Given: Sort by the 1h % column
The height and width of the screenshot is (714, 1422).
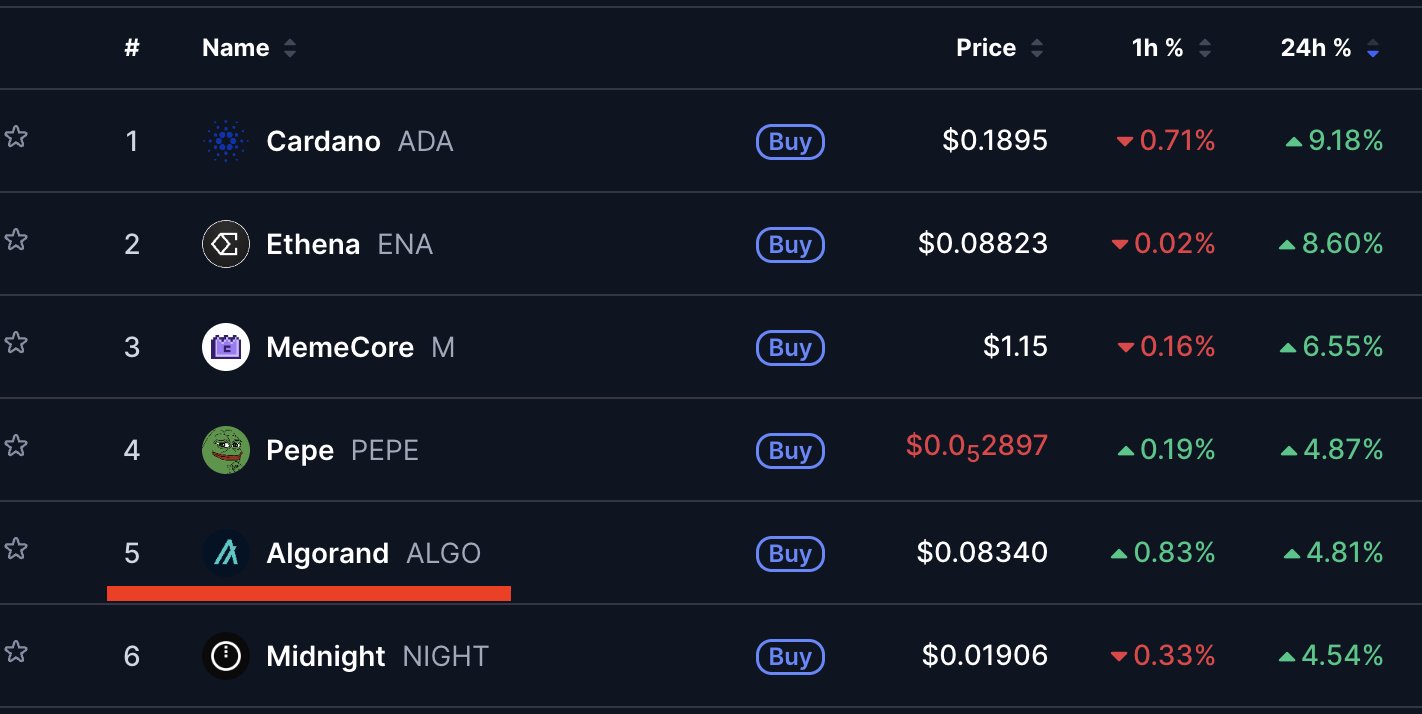Looking at the screenshot, I should click(x=1172, y=48).
